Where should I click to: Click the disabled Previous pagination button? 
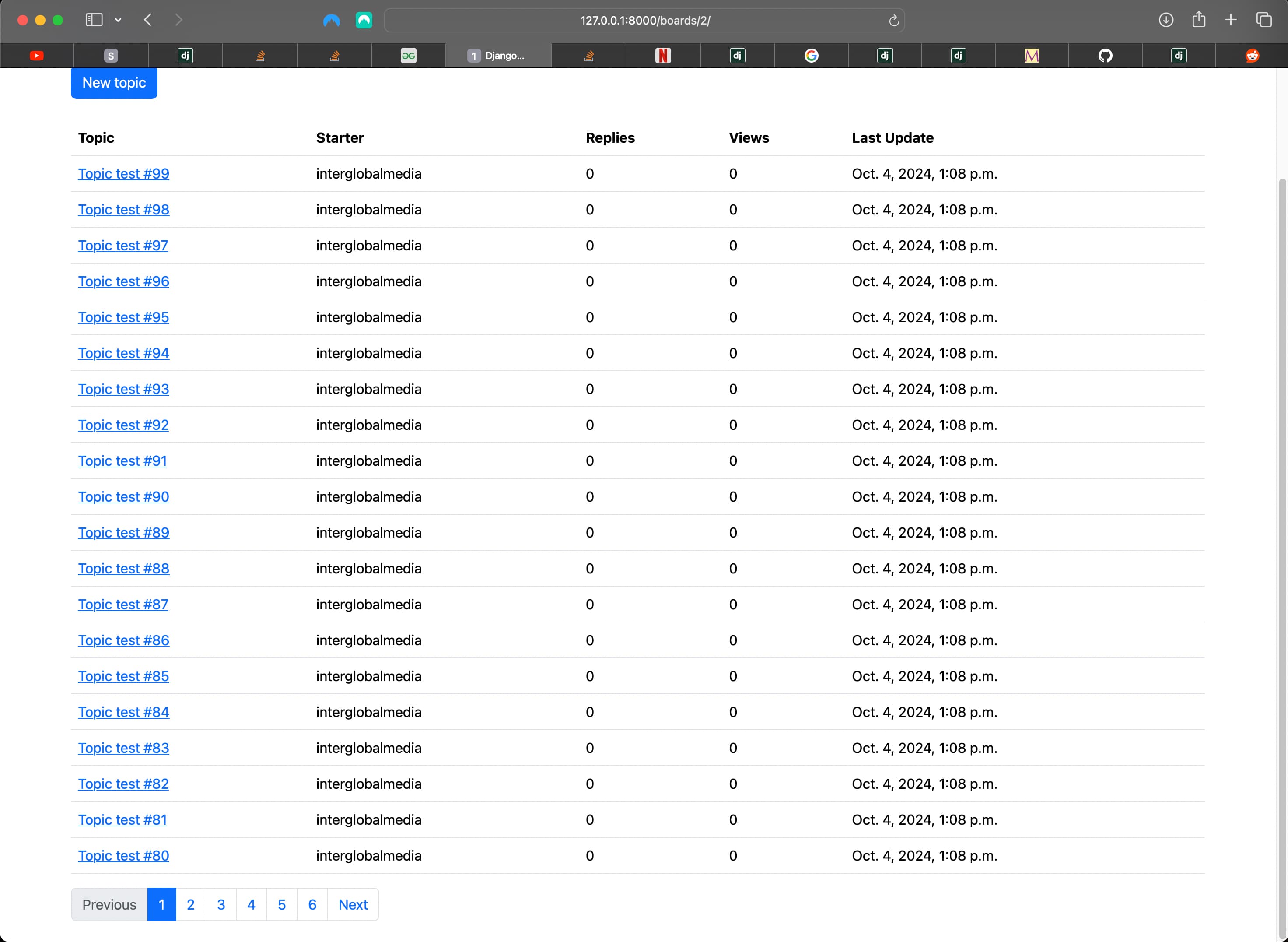pyautogui.click(x=109, y=905)
